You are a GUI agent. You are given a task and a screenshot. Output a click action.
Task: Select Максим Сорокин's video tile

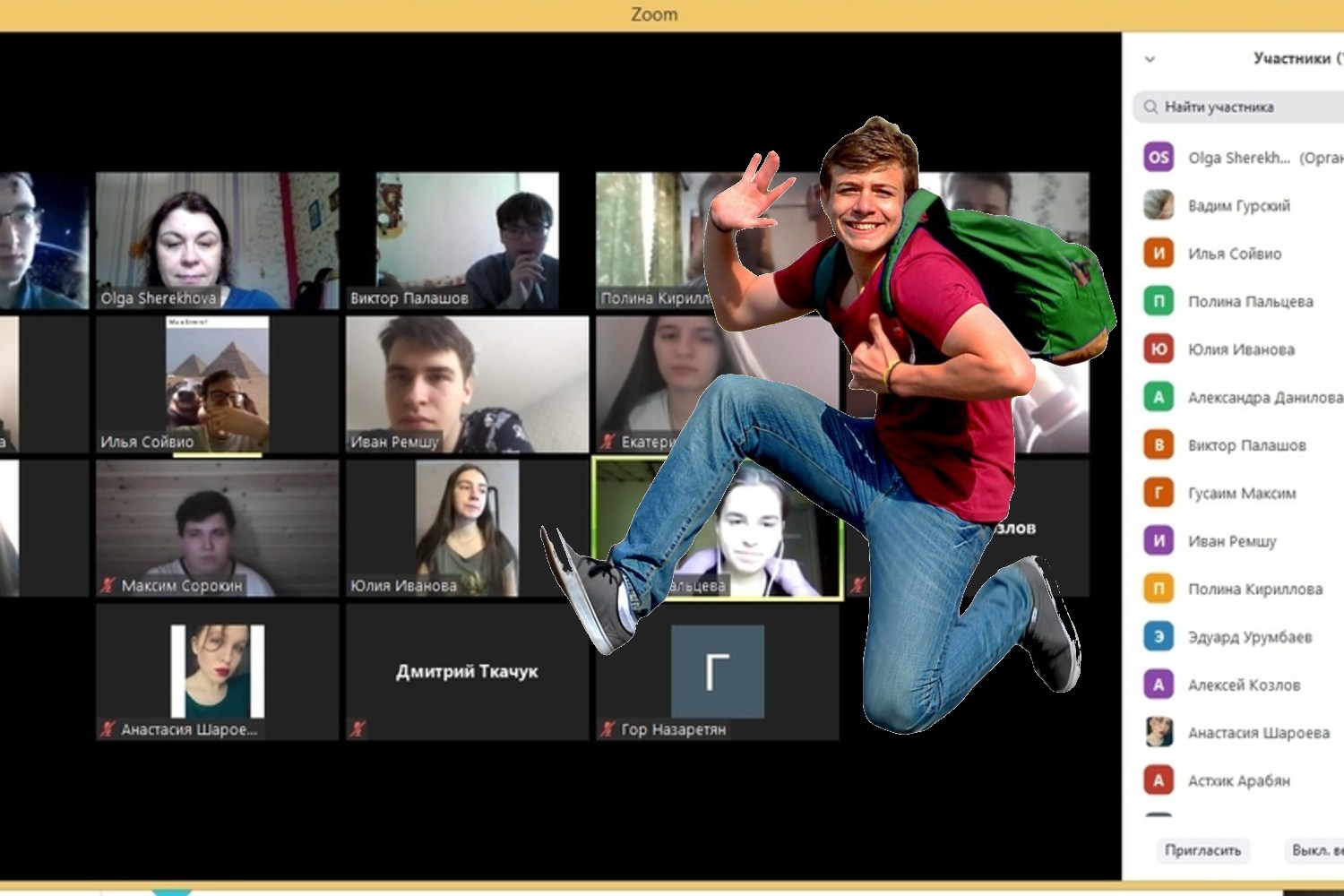click(218, 529)
